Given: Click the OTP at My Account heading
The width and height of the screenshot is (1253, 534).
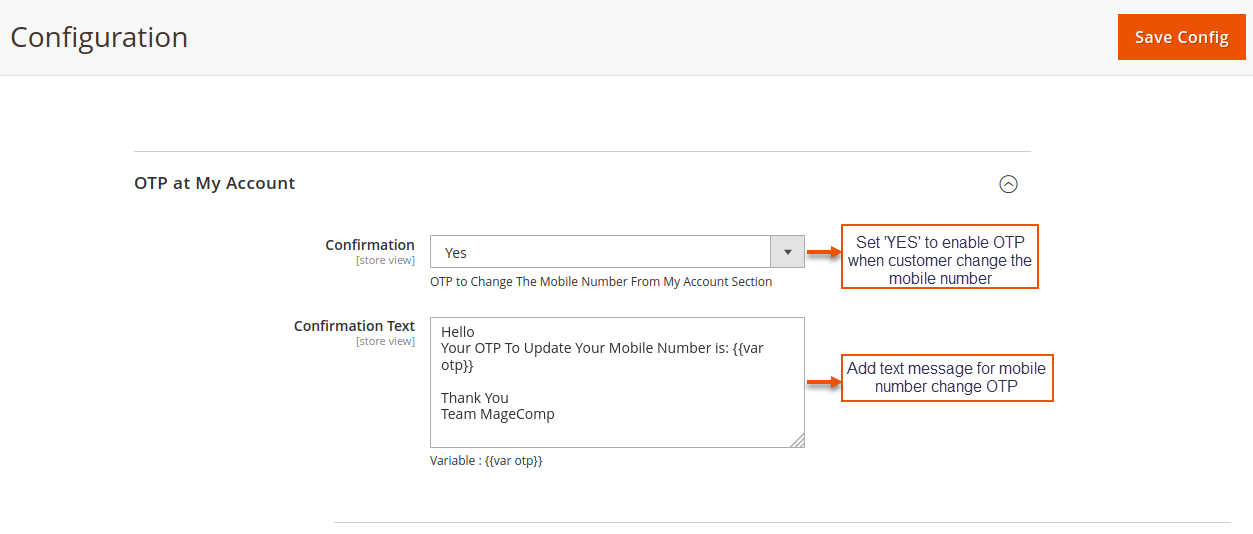Looking at the screenshot, I should pos(215,184).
